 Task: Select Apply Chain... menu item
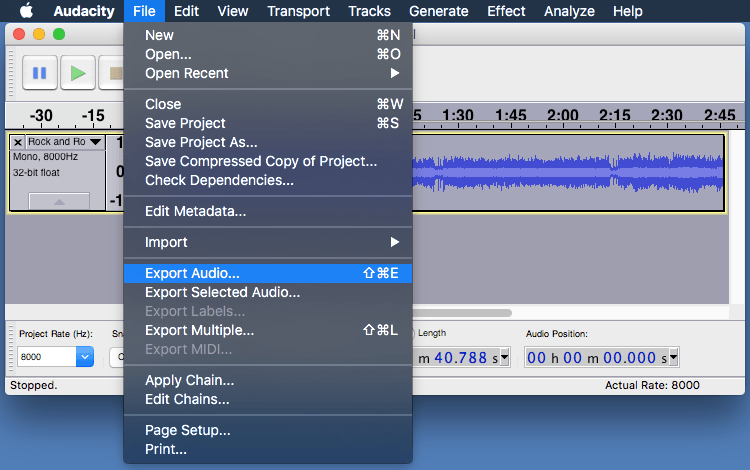(x=268, y=380)
